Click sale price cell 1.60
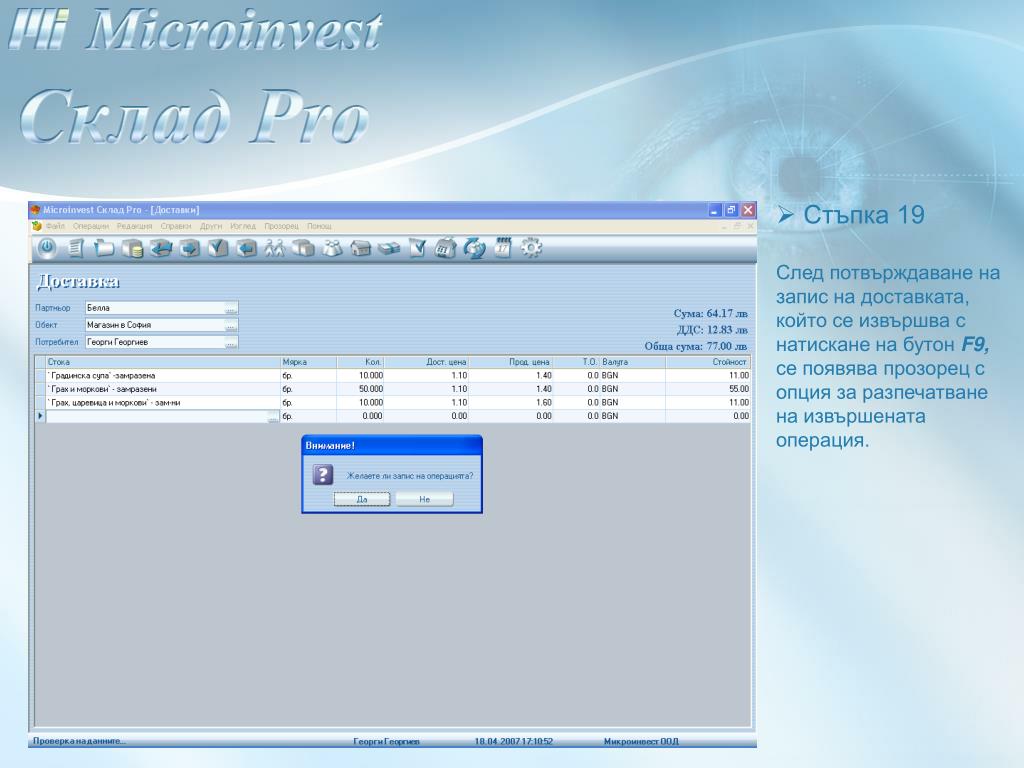 511,403
